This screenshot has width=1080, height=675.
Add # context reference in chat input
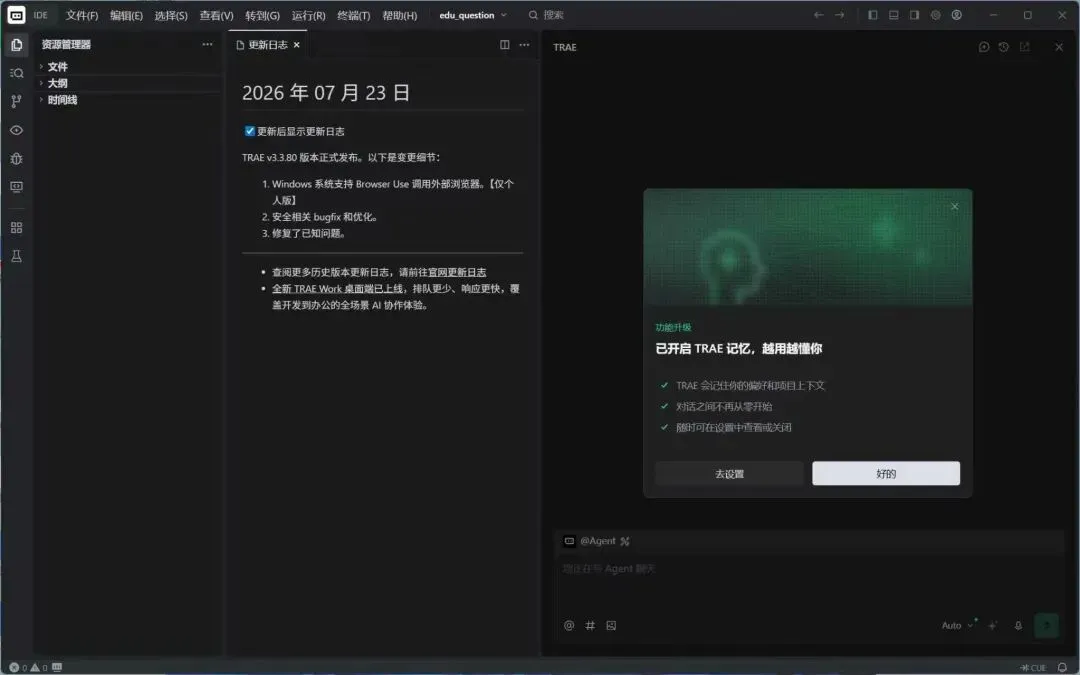(x=590, y=625)
